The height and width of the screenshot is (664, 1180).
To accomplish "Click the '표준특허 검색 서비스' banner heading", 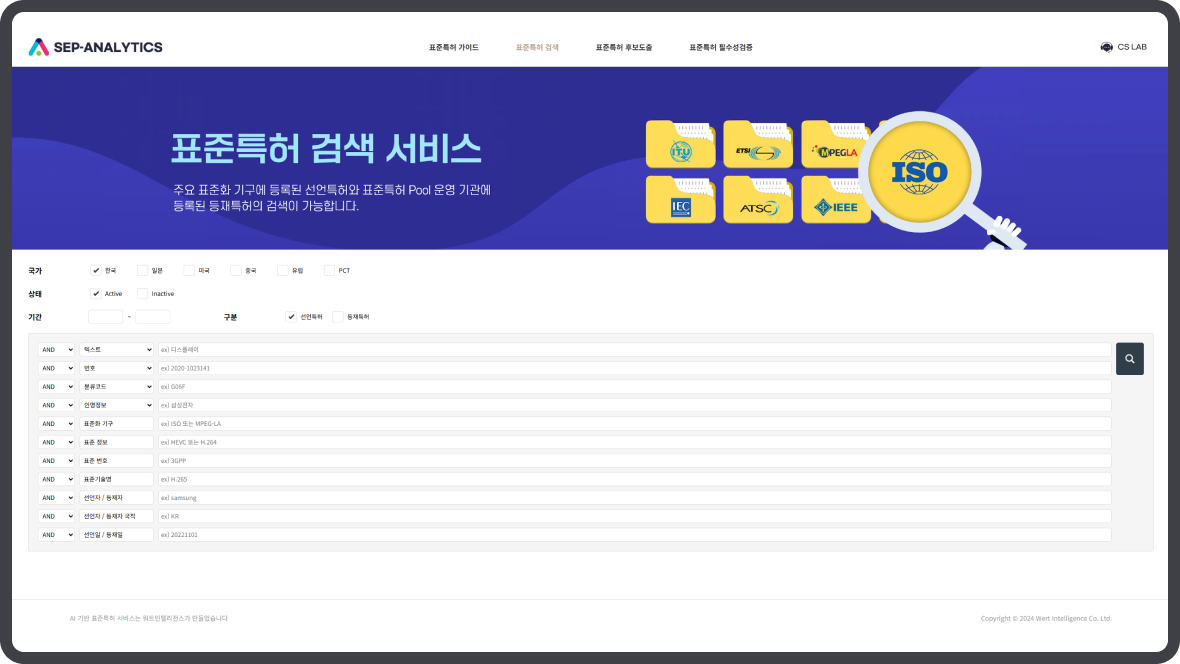I will pyautogui.click(x=326, y=148).
